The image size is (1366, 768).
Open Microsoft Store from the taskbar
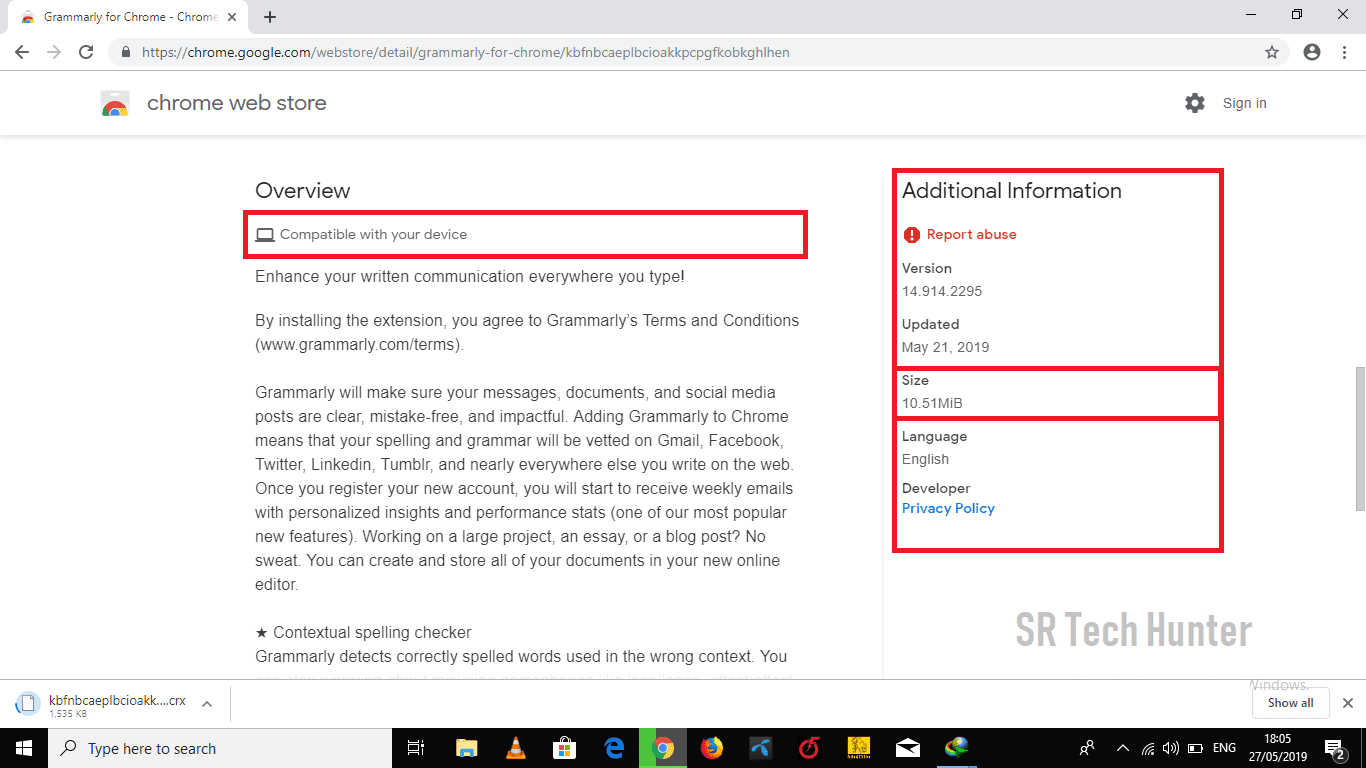click(x=565, y=748)
